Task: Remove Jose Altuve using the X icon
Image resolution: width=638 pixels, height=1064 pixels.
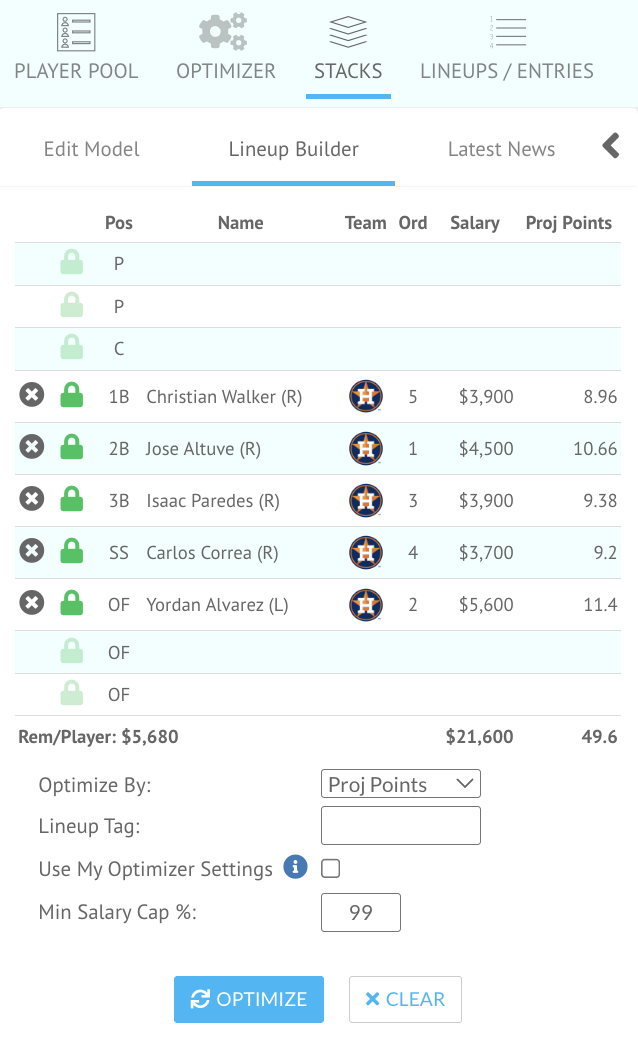Action: click(x=32, y=448)
